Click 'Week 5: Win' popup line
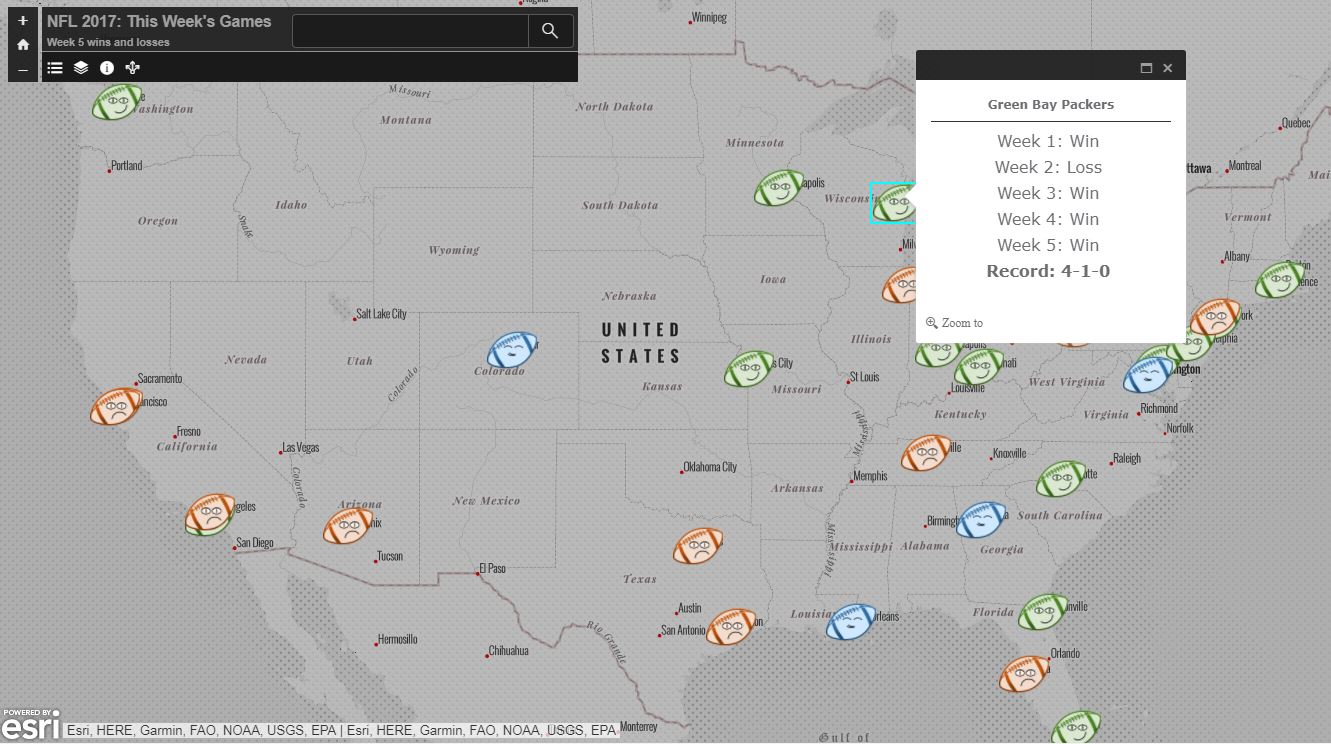The width and height of the screenshot is (1331, 744). (1048, 245)
